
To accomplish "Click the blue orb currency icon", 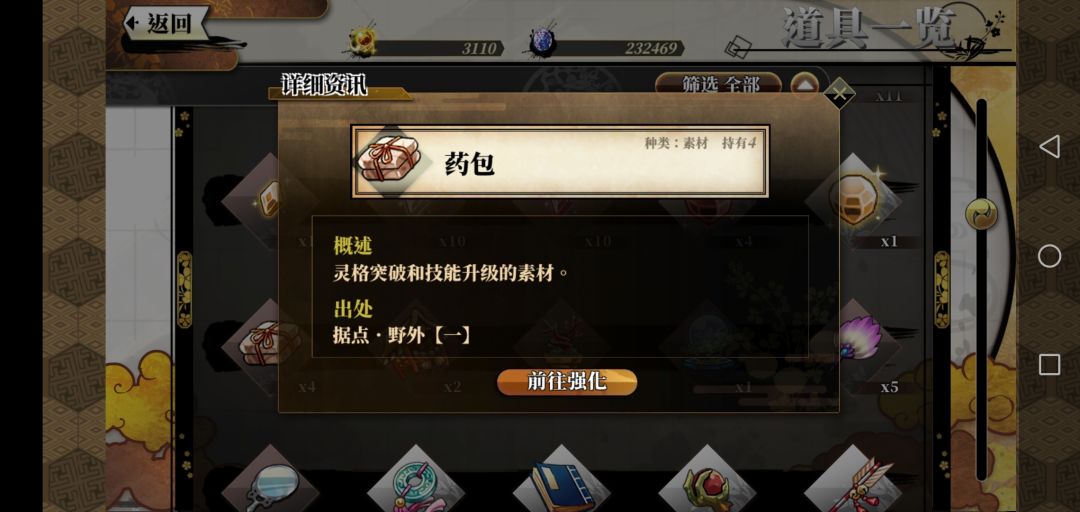I will [543, 43].
